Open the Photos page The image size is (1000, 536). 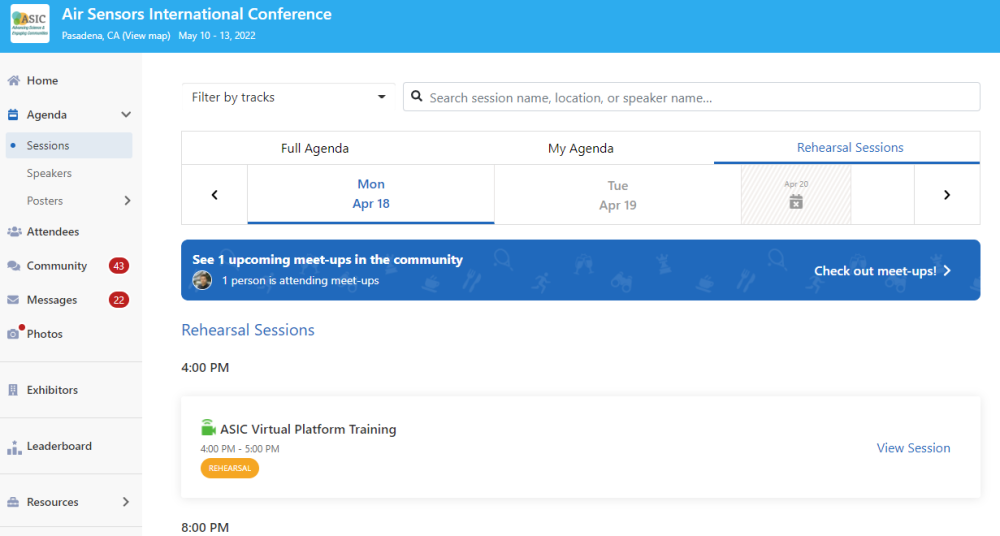pyautogui.click(x=45, y=334)
